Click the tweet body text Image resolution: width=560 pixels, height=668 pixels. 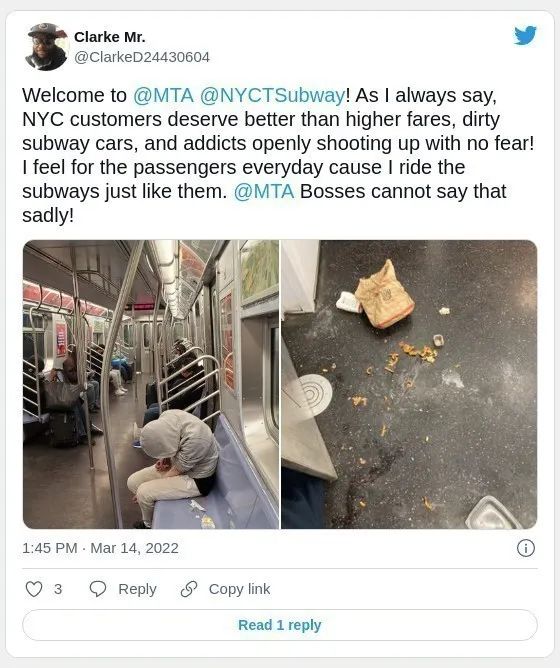(x=278, y=155)
